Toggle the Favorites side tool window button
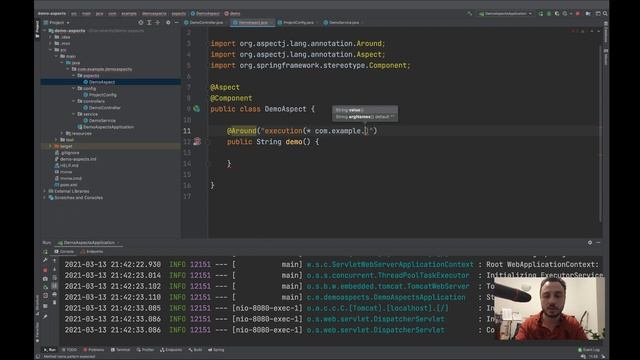Image resolution: width=640 pixels, height=360 pixels. point(37,331)
